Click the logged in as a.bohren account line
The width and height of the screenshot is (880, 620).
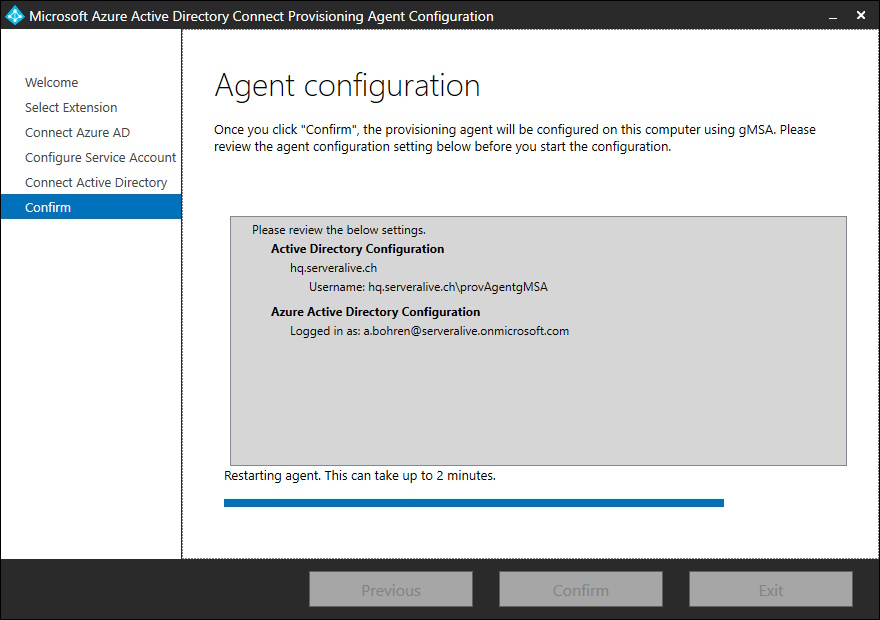(x=429, y=331)
